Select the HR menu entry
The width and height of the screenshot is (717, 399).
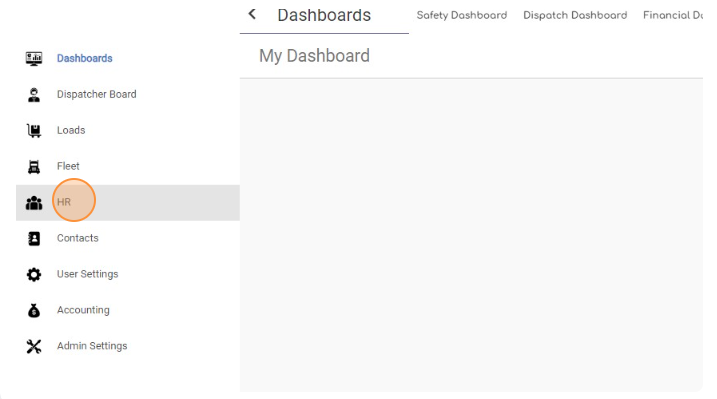tap(128, 202)
